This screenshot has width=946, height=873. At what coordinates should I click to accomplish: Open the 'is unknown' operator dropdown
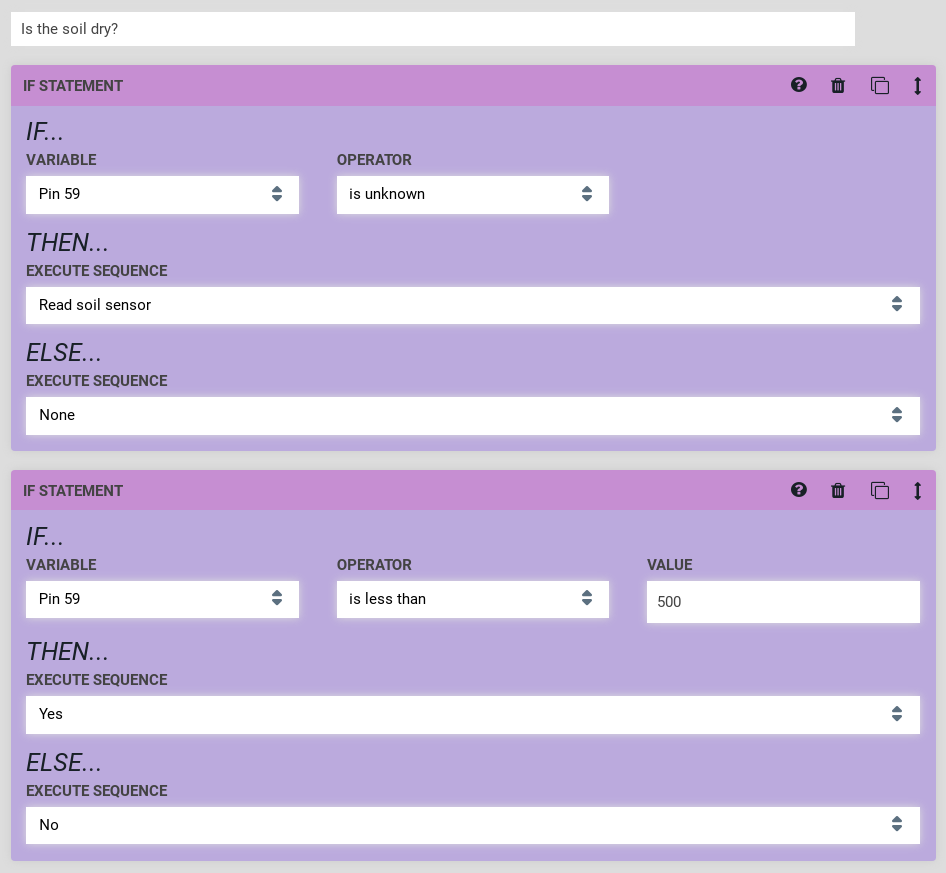click(x=472, y=194)
